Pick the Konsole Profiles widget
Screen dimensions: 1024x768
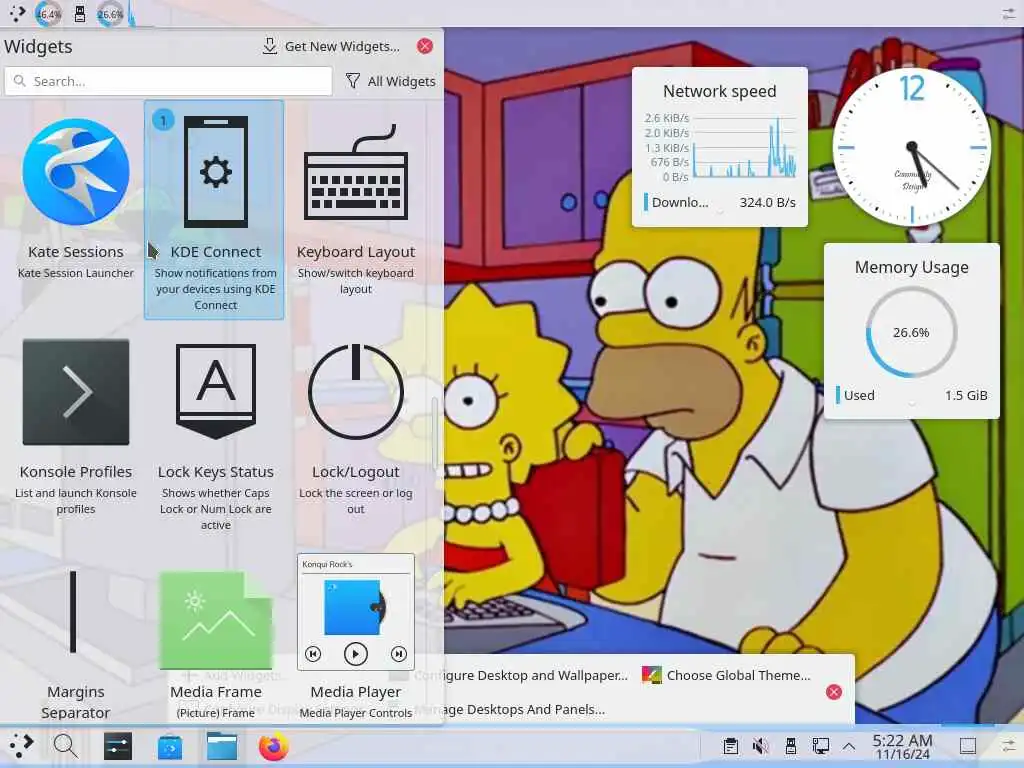click(x=76, y=431)
